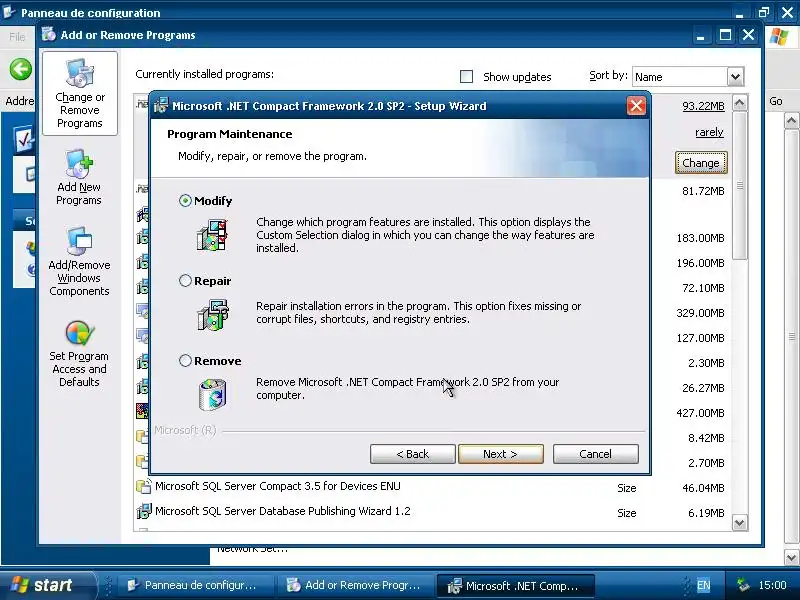
Task: Click the program list scrollbar thumb
Action: click(x=740, y=186)
